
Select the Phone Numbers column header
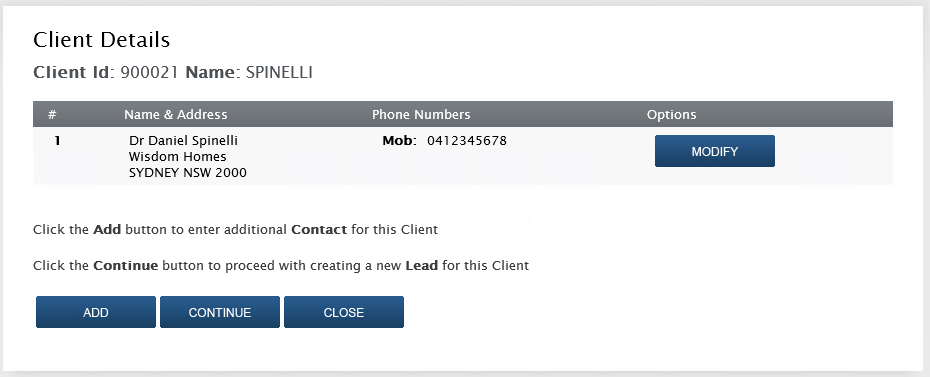click(x=421, y=114)
